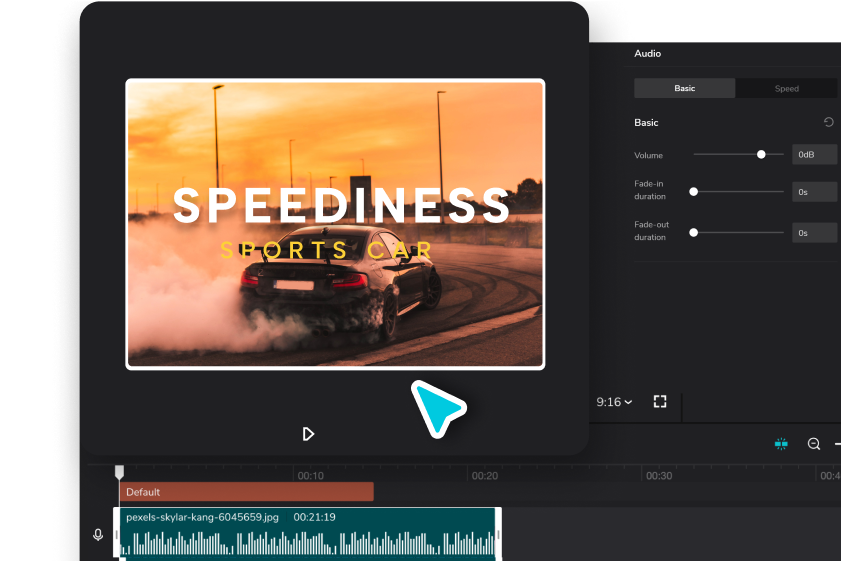Switch to the Speed audio tab
Viewport: 841px width, 561px height.
(786, 88)
